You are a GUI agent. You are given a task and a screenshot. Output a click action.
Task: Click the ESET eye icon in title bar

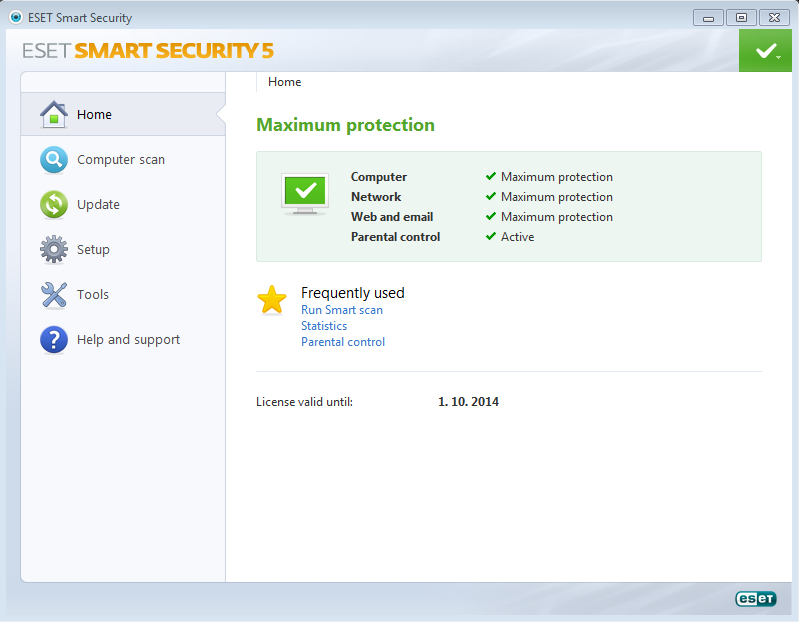coord(16,17)
